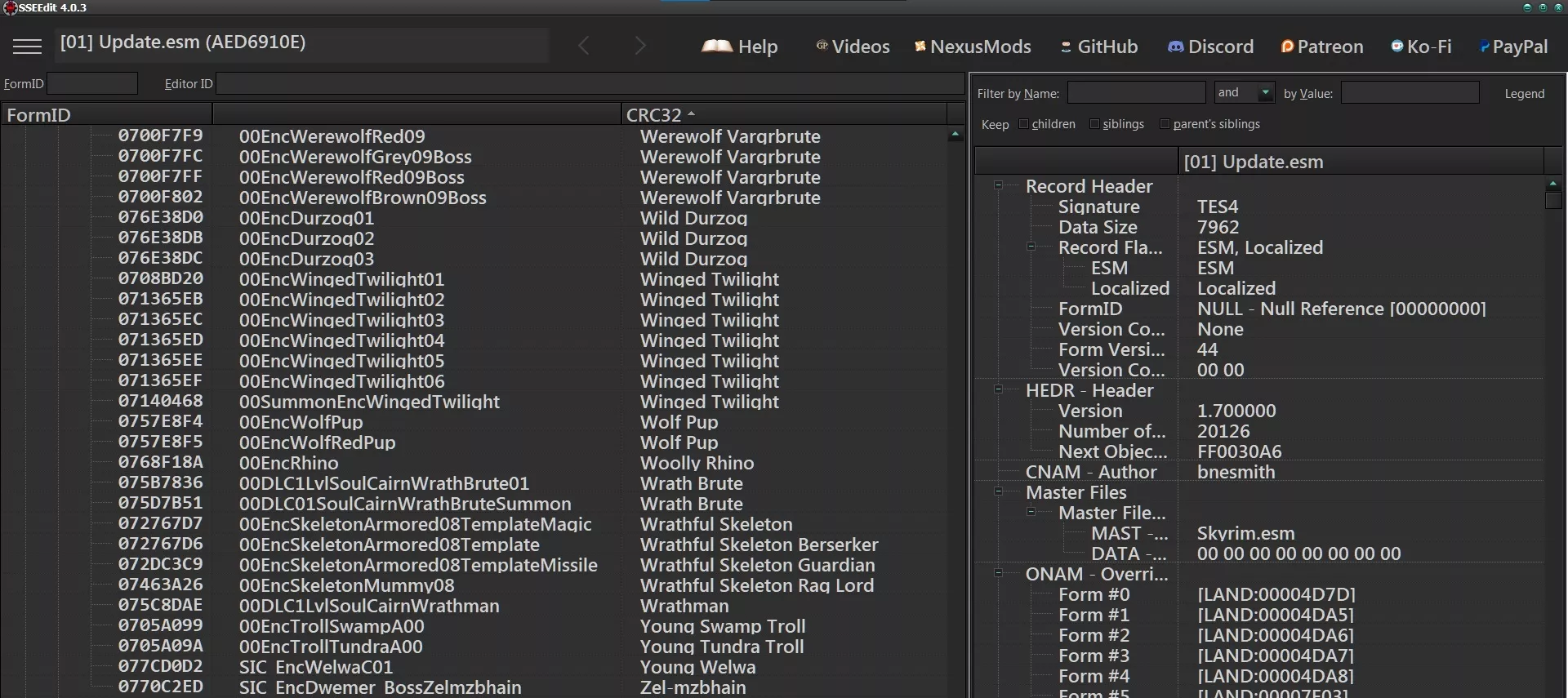Sort by the FormID column header
The width and height of the screenshot is (1568, 698).
(x=107, y=114)
